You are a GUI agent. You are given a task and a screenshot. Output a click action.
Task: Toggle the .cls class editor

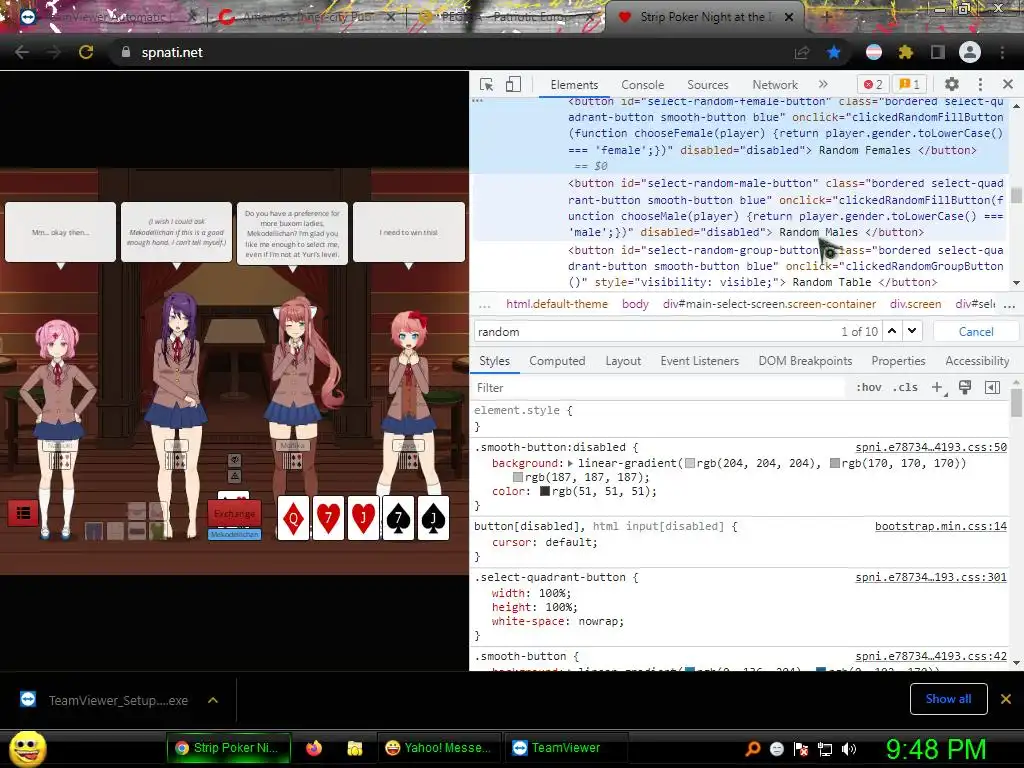[x=905, y=387]
